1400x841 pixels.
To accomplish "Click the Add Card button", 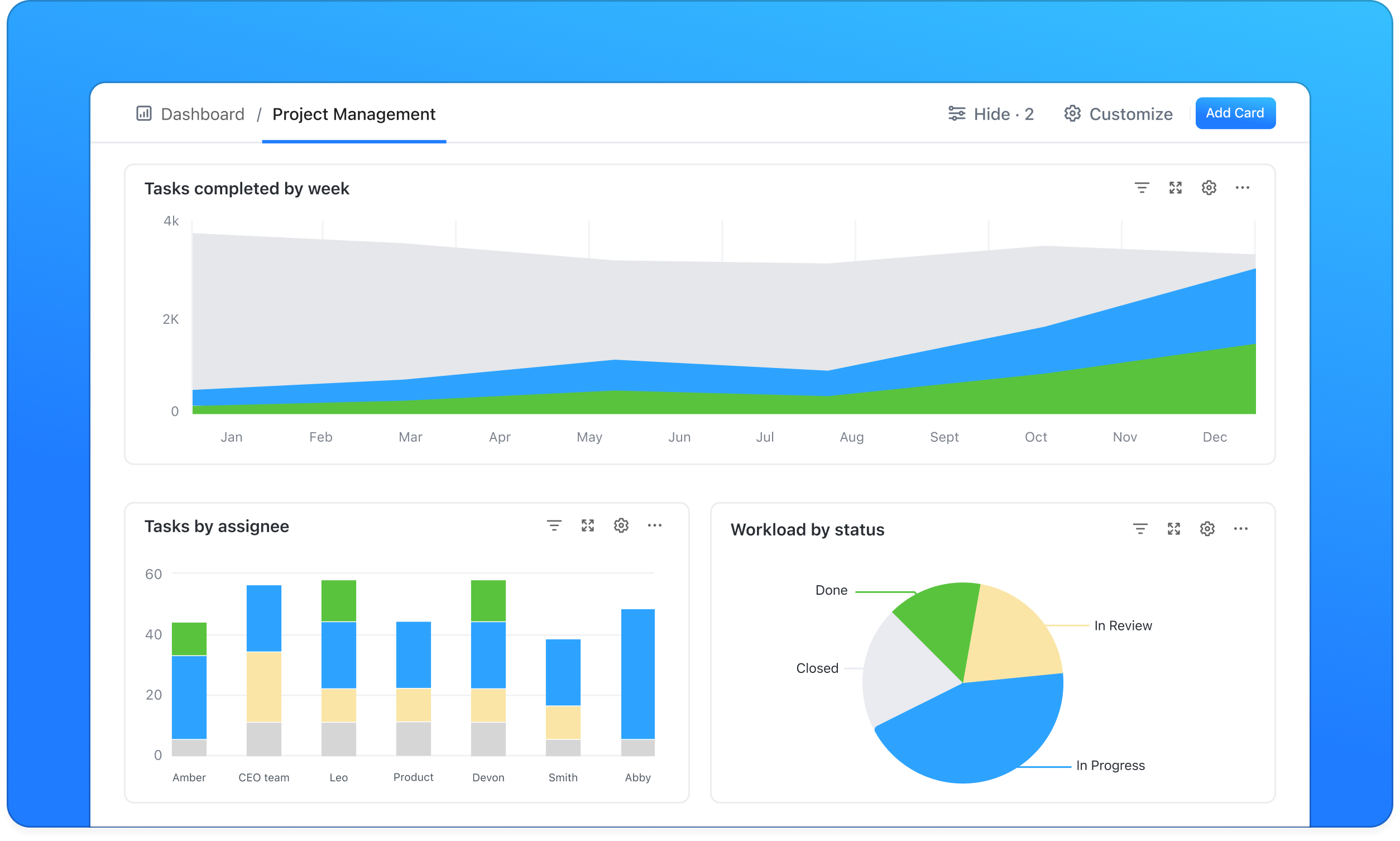I will point(1235,113).
